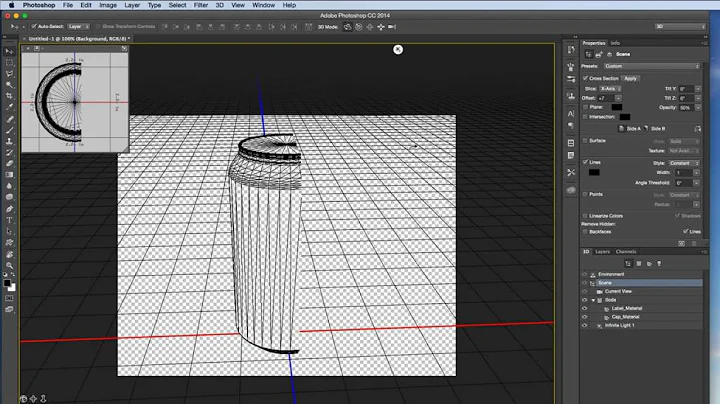
Task: Click the Coordinates icon in Properties header
Action: coord(609,54)
